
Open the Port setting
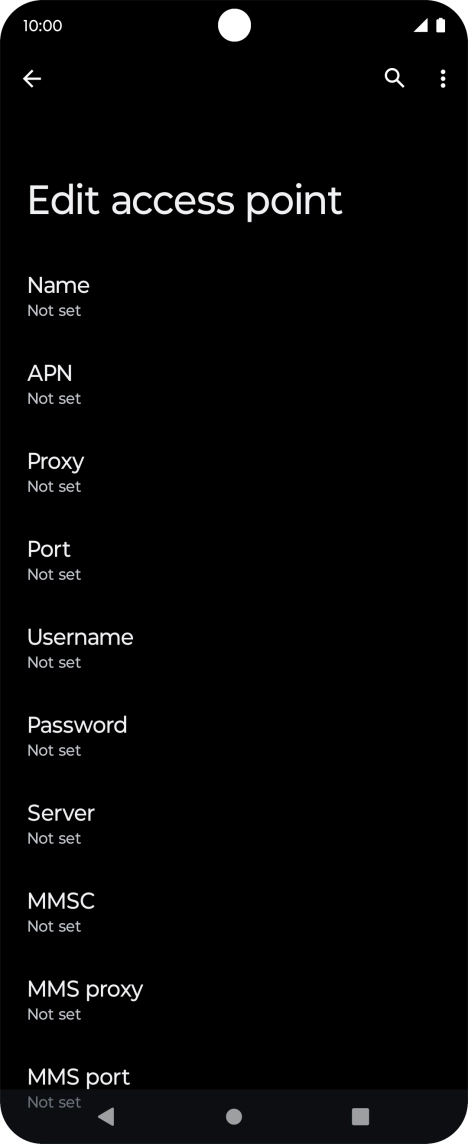234,560
